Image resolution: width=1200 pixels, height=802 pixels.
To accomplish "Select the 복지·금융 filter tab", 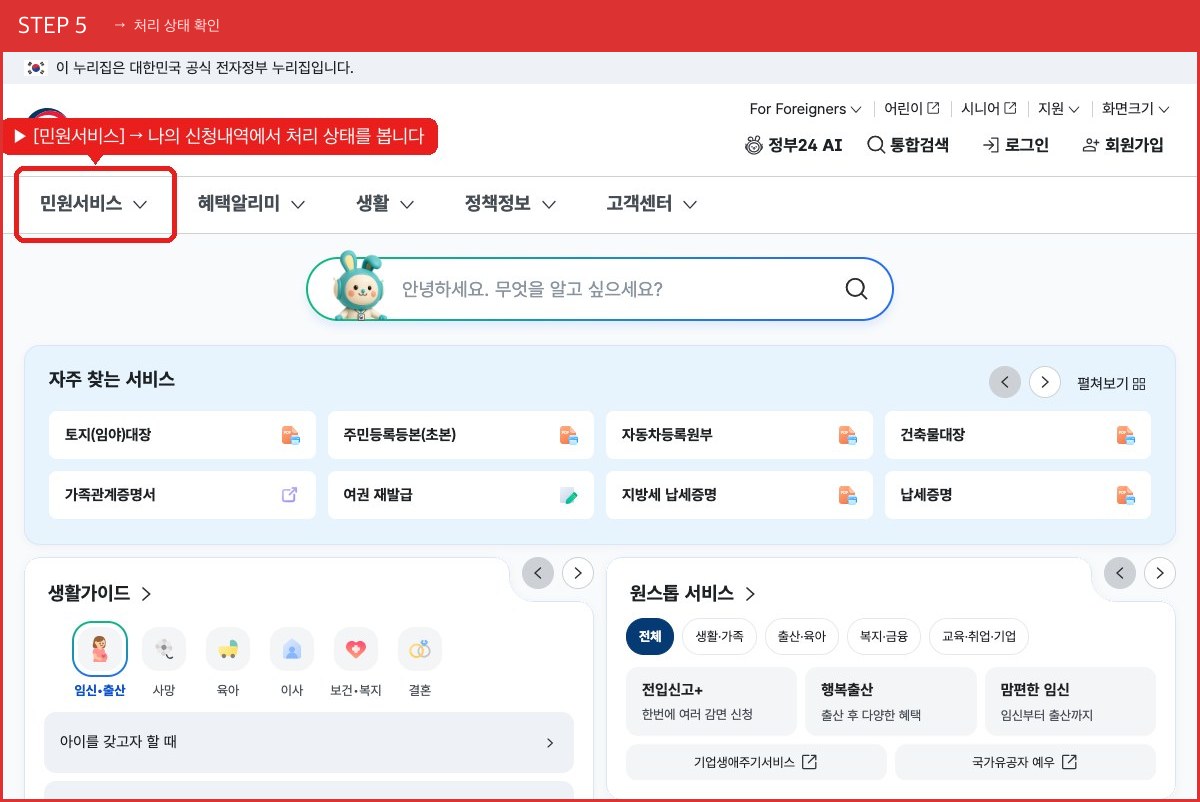I will 884,636.
